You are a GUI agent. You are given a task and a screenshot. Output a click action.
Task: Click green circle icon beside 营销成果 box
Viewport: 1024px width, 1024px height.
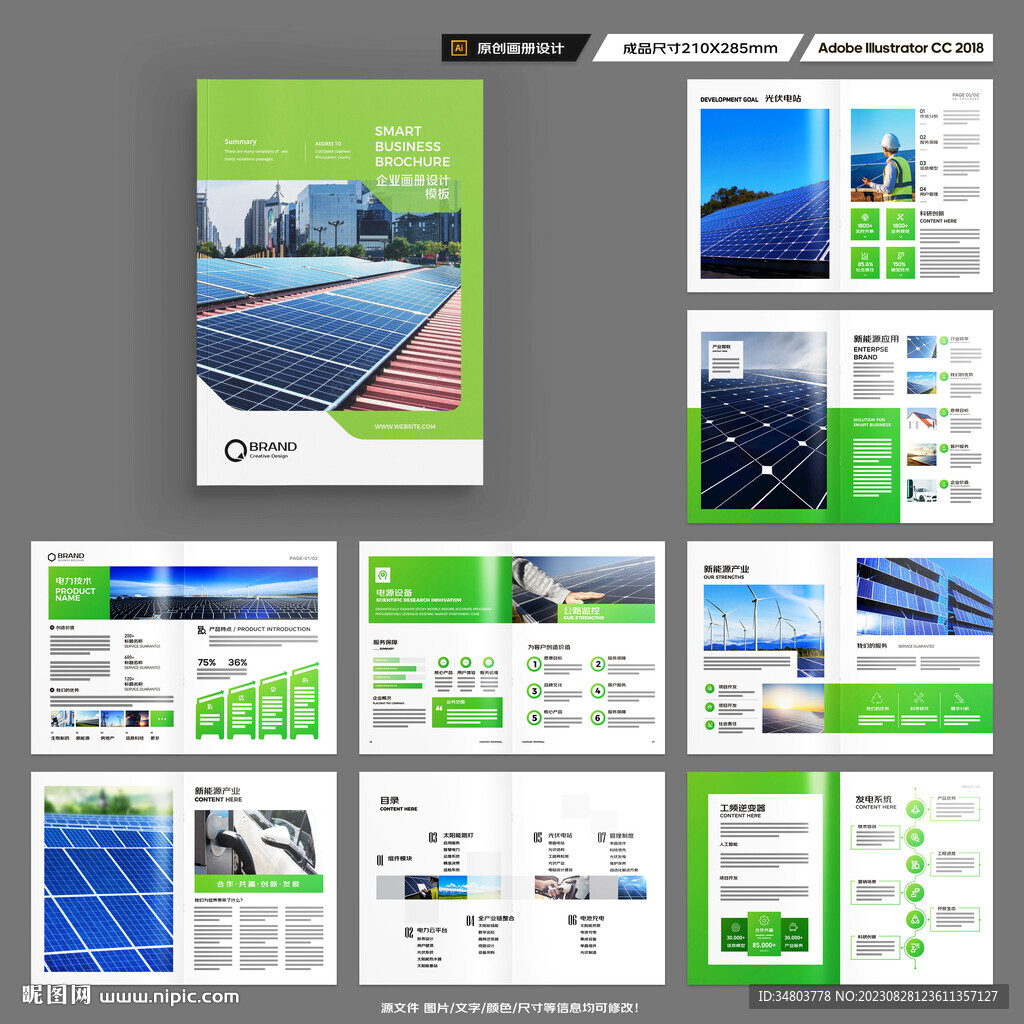[x=915, y=892]
